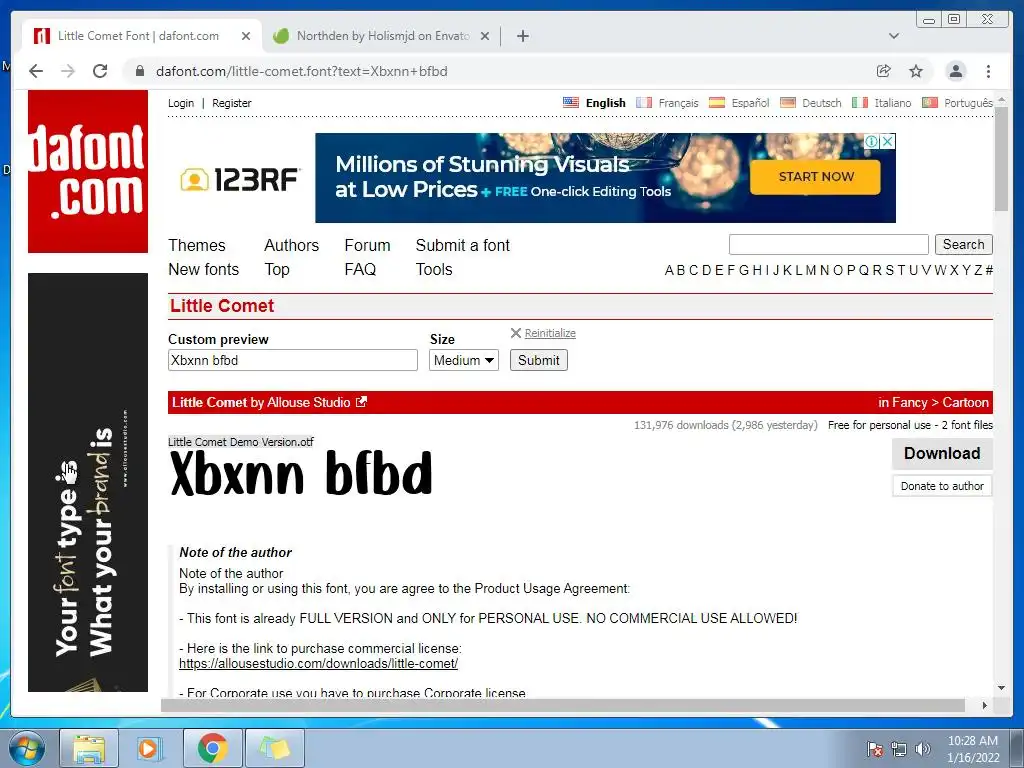Click the browser forward arrow
Screen dimensions: 1024x768
(68, 71)
